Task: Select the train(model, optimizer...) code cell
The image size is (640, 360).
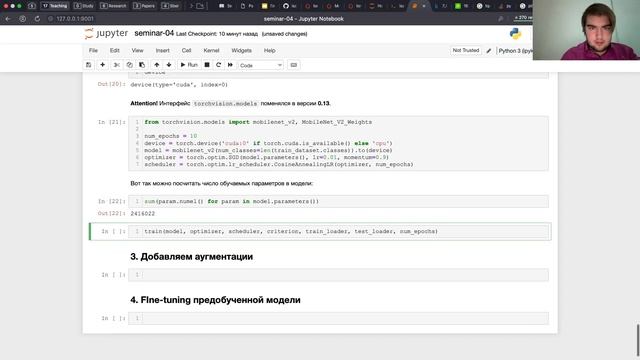Action: pos(338,231)
